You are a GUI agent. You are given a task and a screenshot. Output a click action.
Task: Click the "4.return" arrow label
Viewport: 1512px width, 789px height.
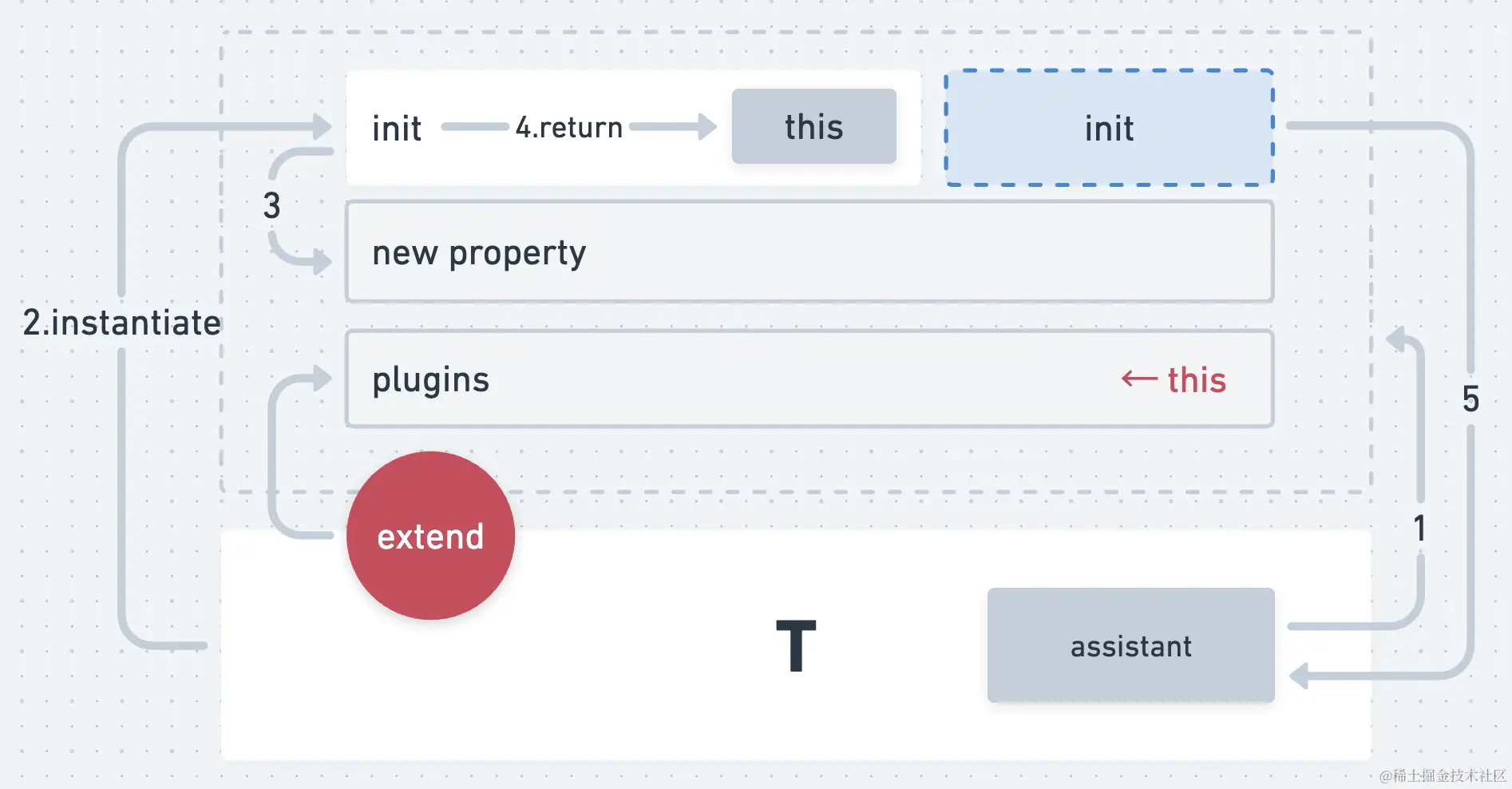point(568,127)
